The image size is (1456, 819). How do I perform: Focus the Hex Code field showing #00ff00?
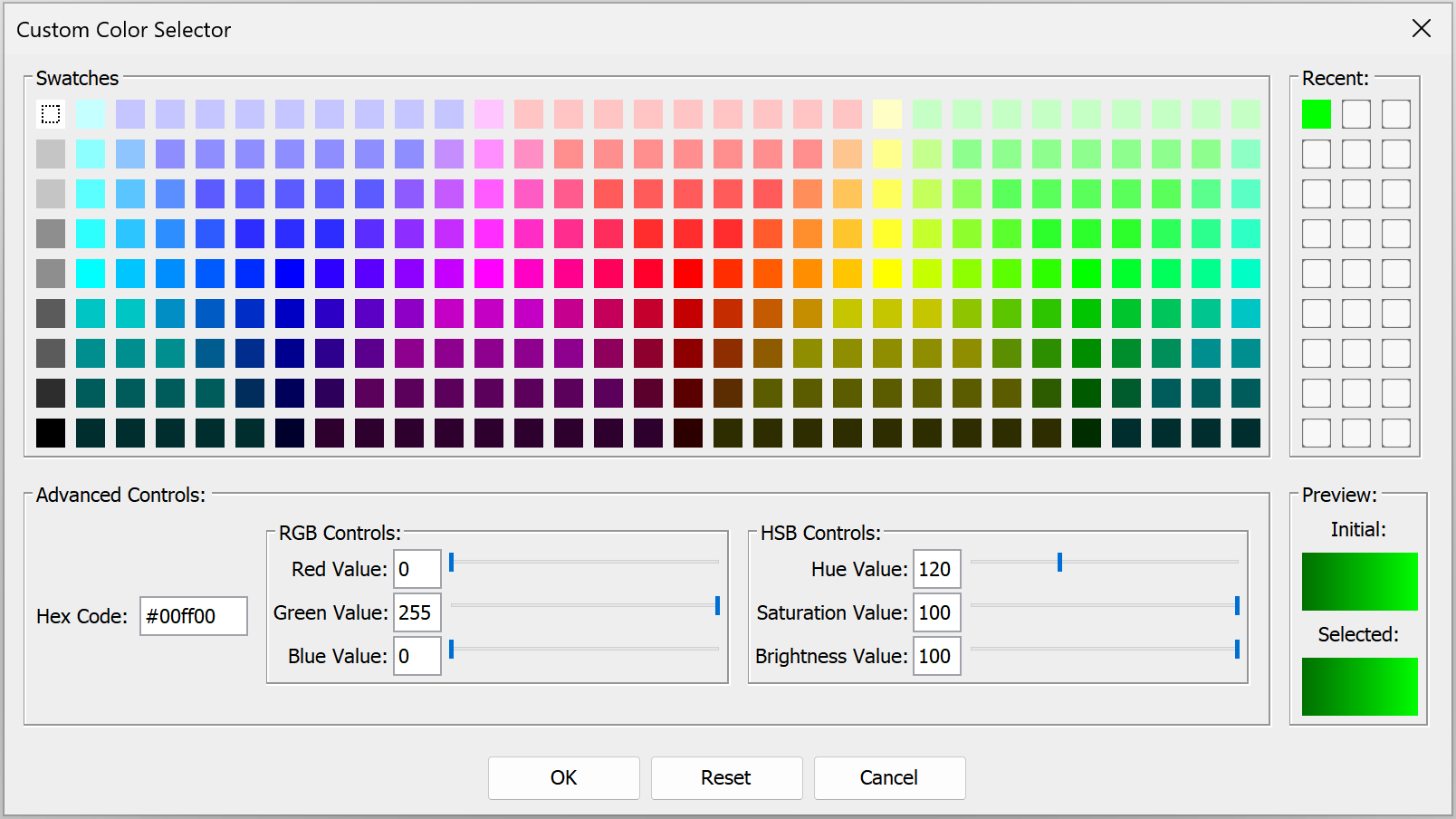[x=194, y=616]
